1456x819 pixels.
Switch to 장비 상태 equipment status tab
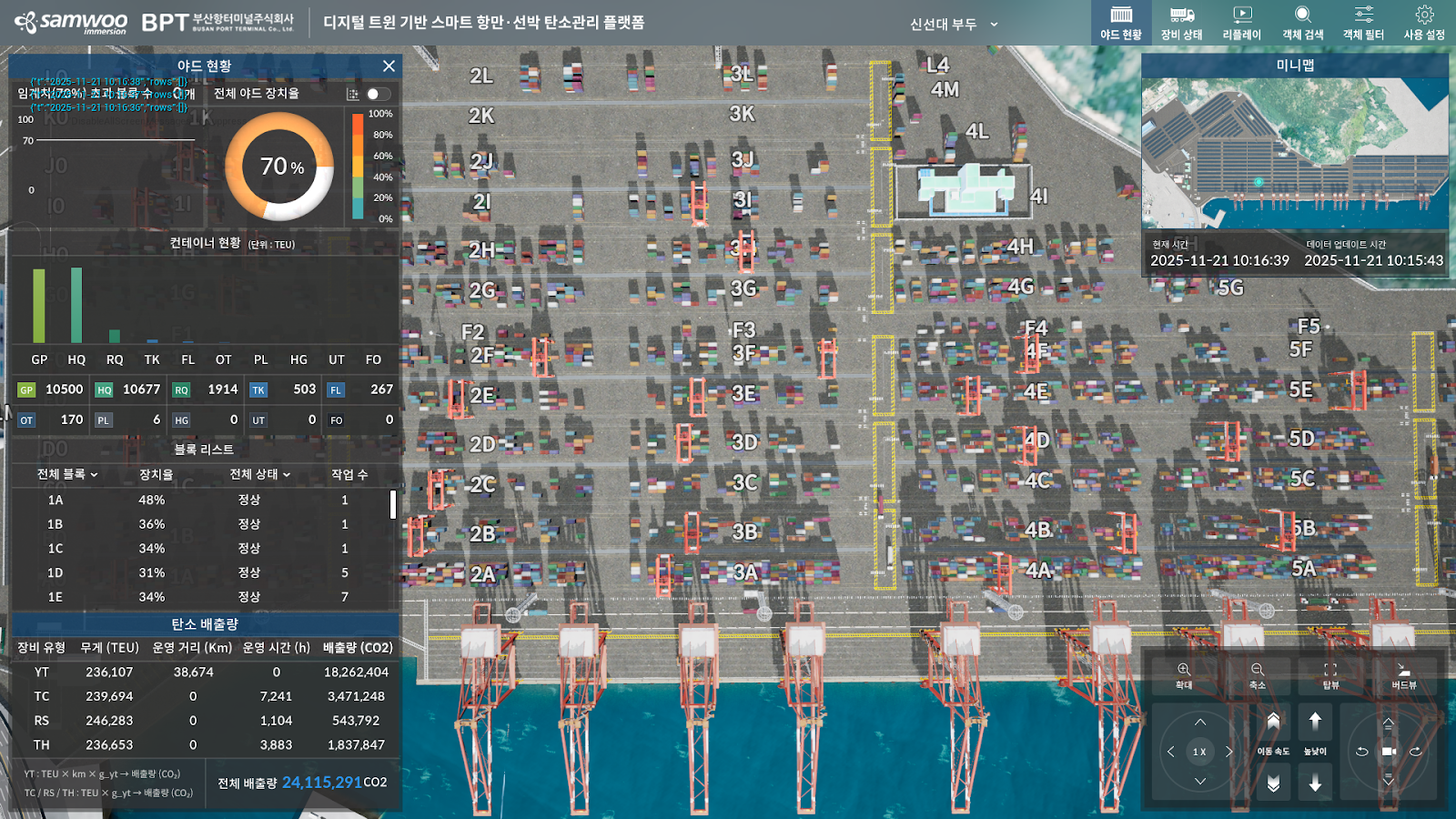coord(1181,23)
